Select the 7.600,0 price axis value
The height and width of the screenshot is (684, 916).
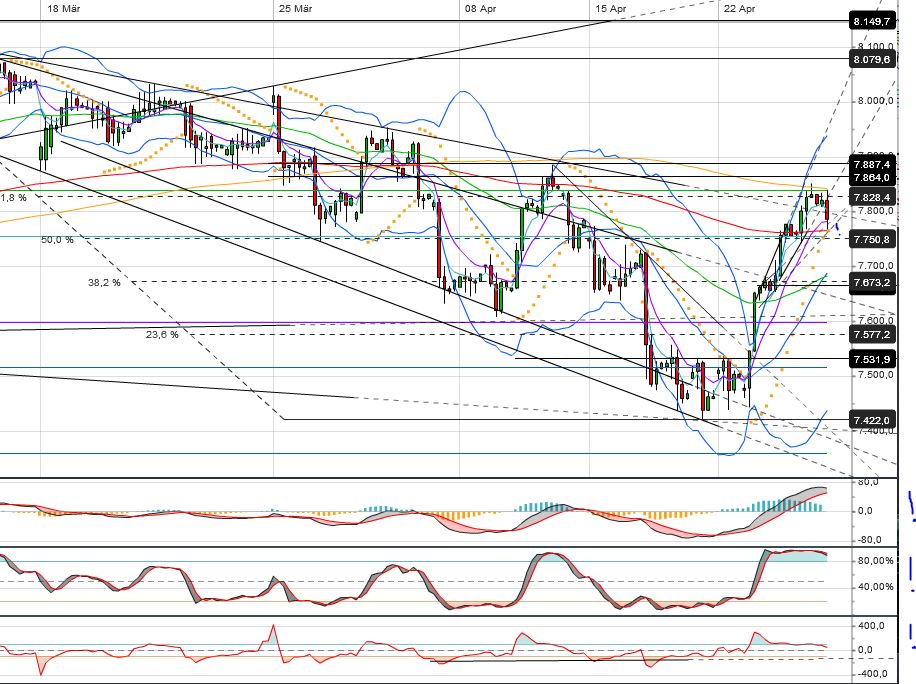(x=875, y=320)
